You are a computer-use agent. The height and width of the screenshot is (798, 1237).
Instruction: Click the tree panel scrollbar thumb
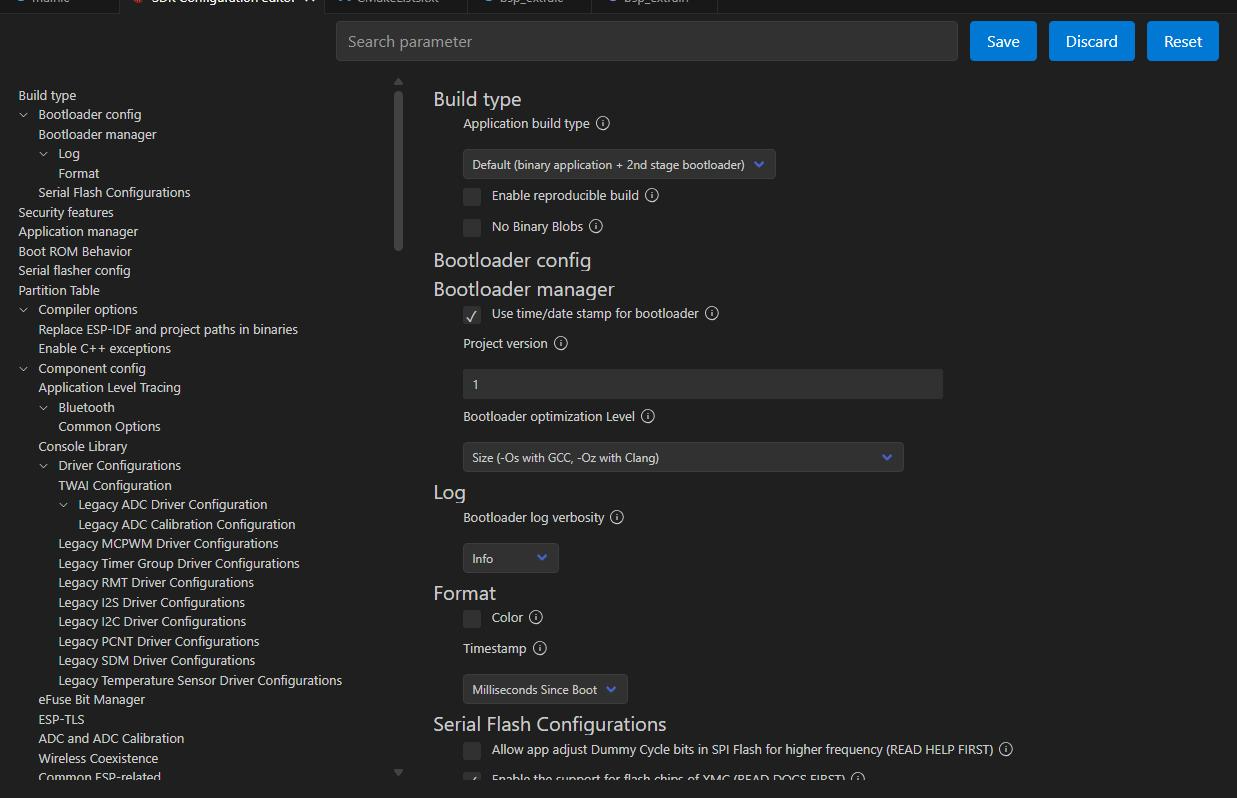tap(398, 171)
